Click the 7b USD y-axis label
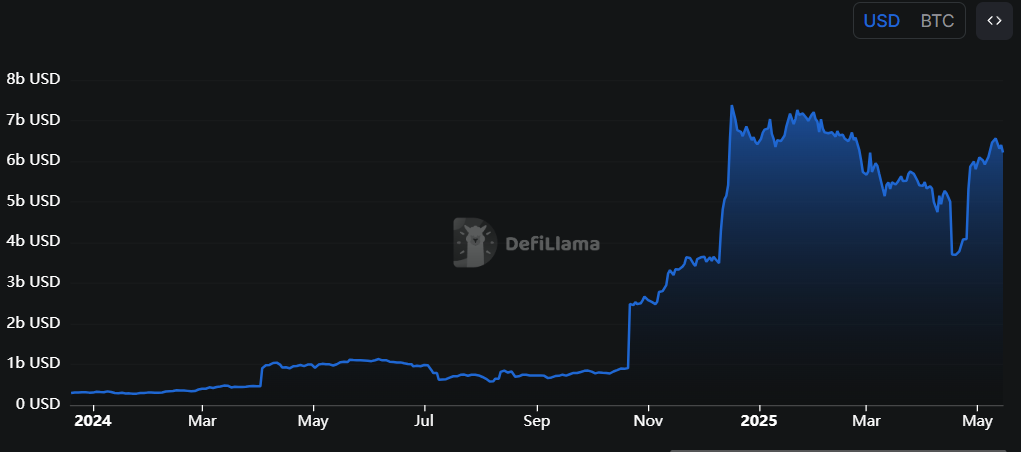This screenshot has height=452, width=1021. point(33,120)
